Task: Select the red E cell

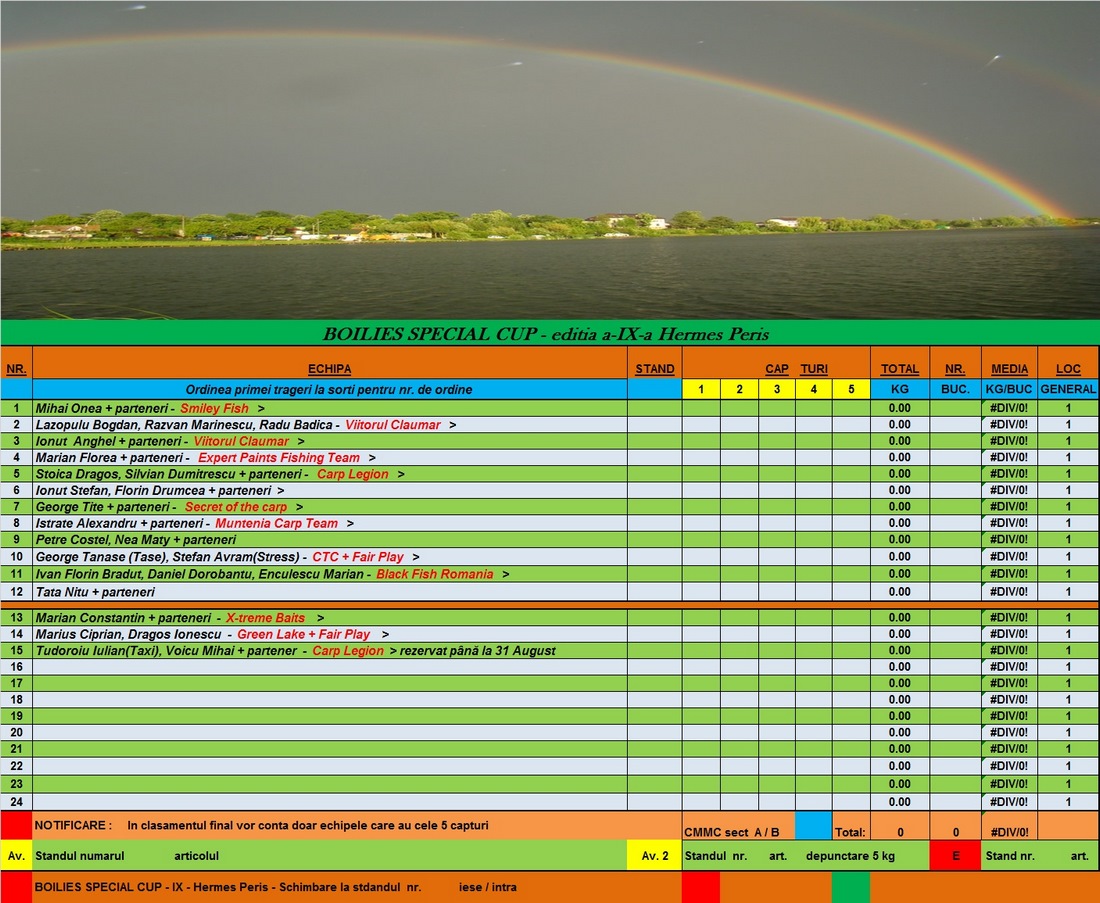Action: click(955, 856)
